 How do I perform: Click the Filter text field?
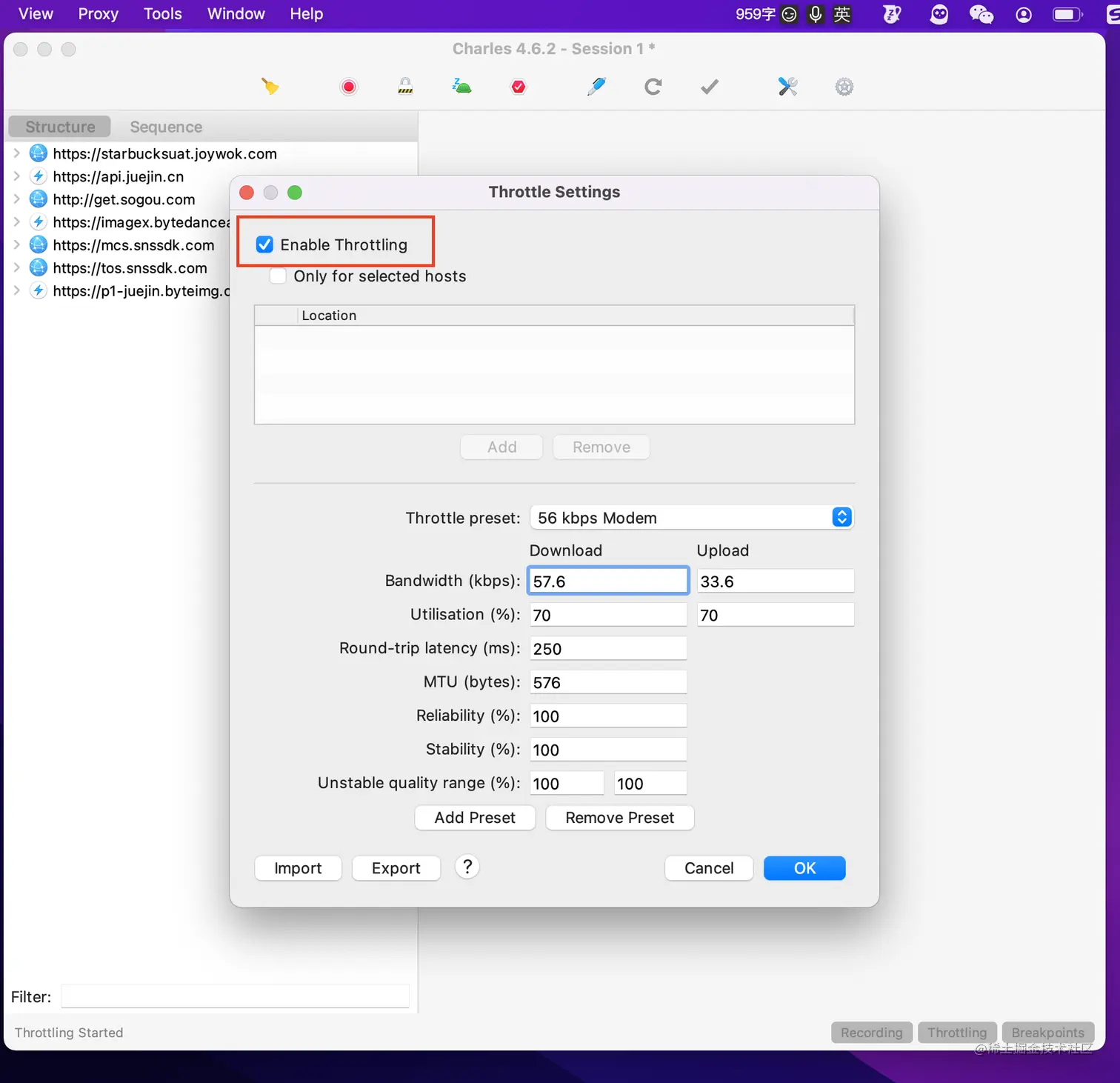click(x=235, y=996)
